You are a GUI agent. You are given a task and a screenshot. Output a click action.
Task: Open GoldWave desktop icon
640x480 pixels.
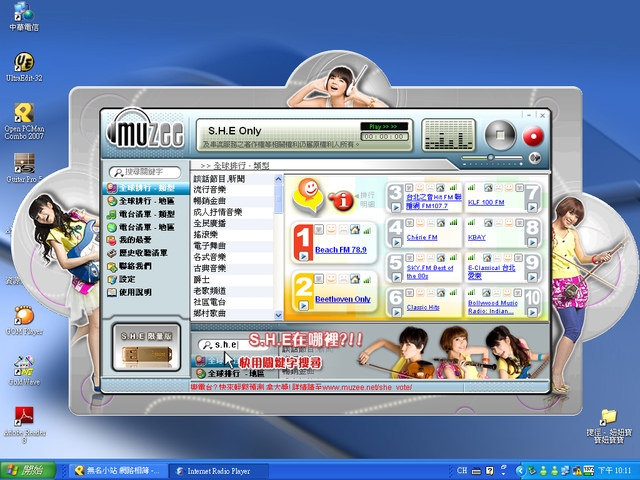pyautogui.click(x=24, y=371)
